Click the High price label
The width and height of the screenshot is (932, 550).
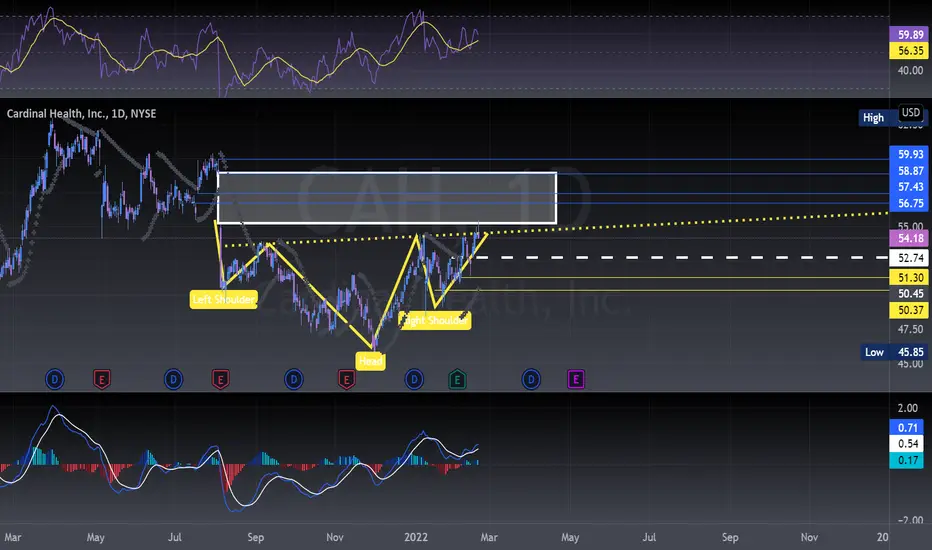pos(873,118)
